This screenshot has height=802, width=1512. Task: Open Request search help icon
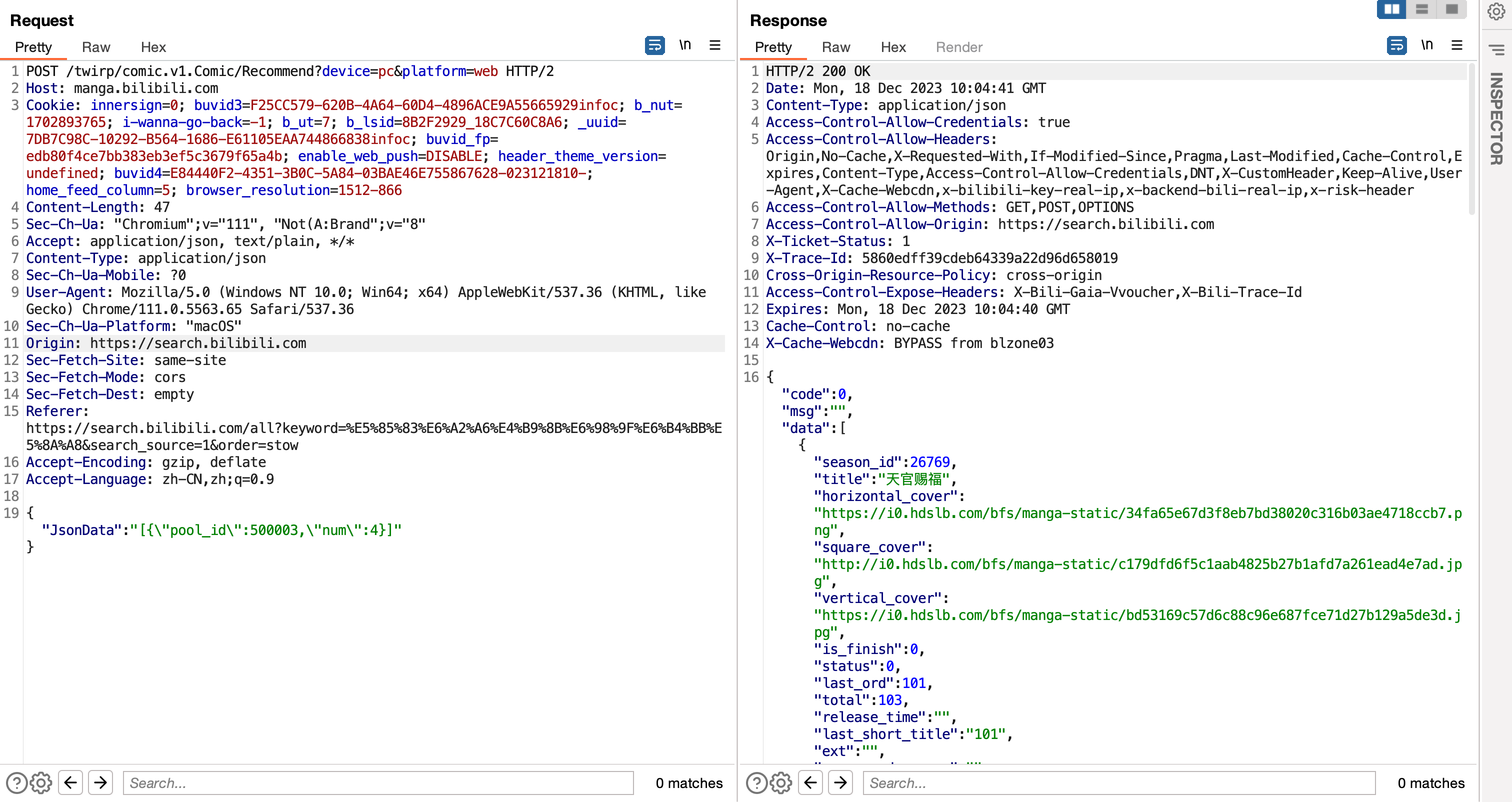16,782
